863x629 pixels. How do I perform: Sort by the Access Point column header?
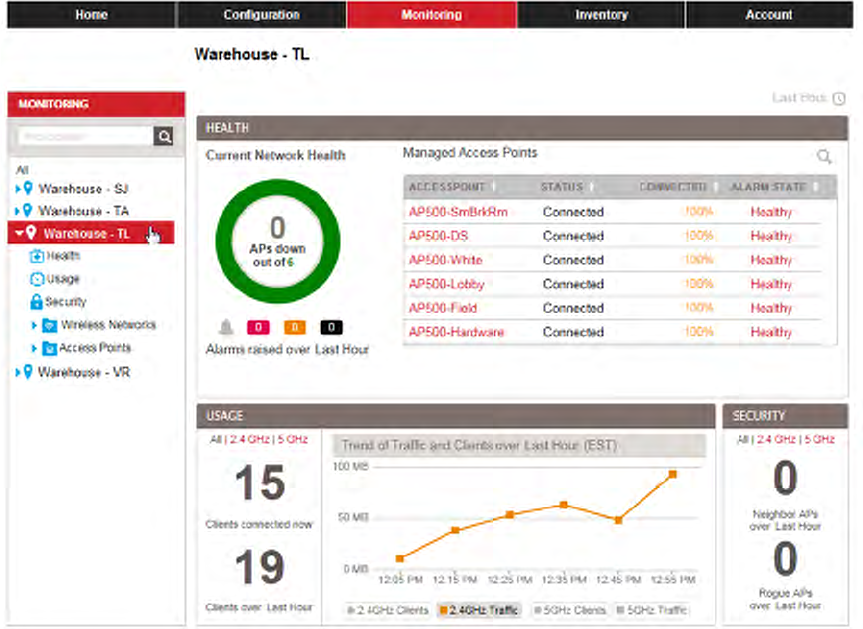[x=447, y=187]
